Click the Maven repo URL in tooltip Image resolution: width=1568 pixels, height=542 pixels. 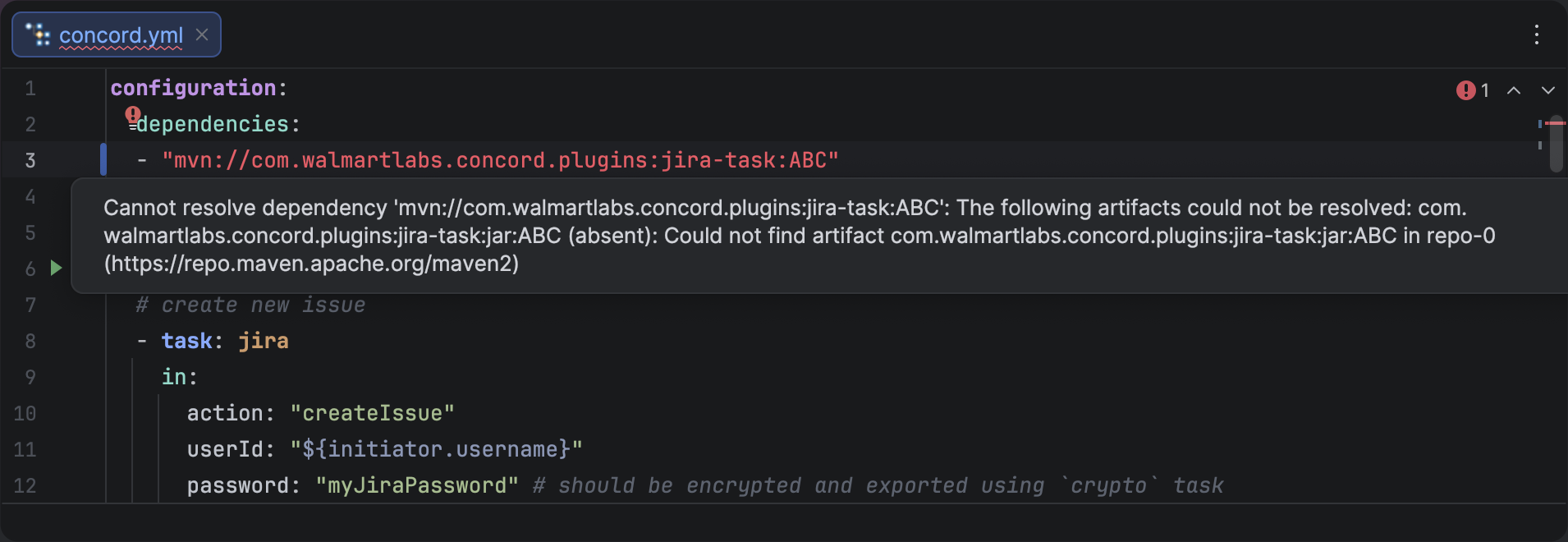pyautogui.click(x=311, y=264)
